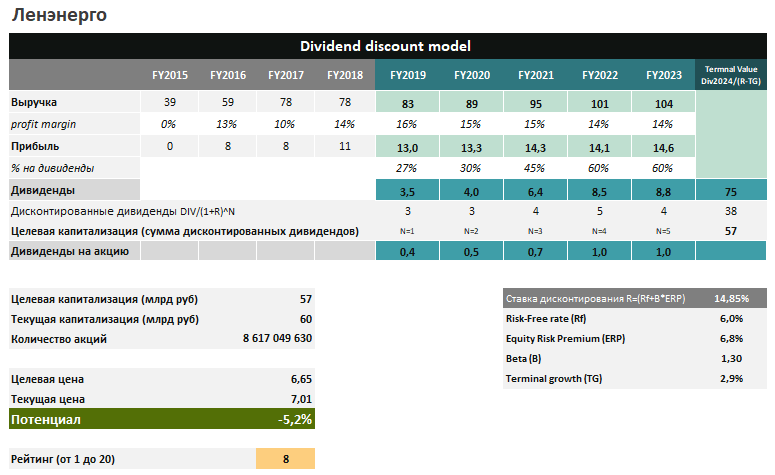Click the FY2021 revenue cell showing 95
The width and height of the screenshot is (775, 475).
[x=535, y=103]
